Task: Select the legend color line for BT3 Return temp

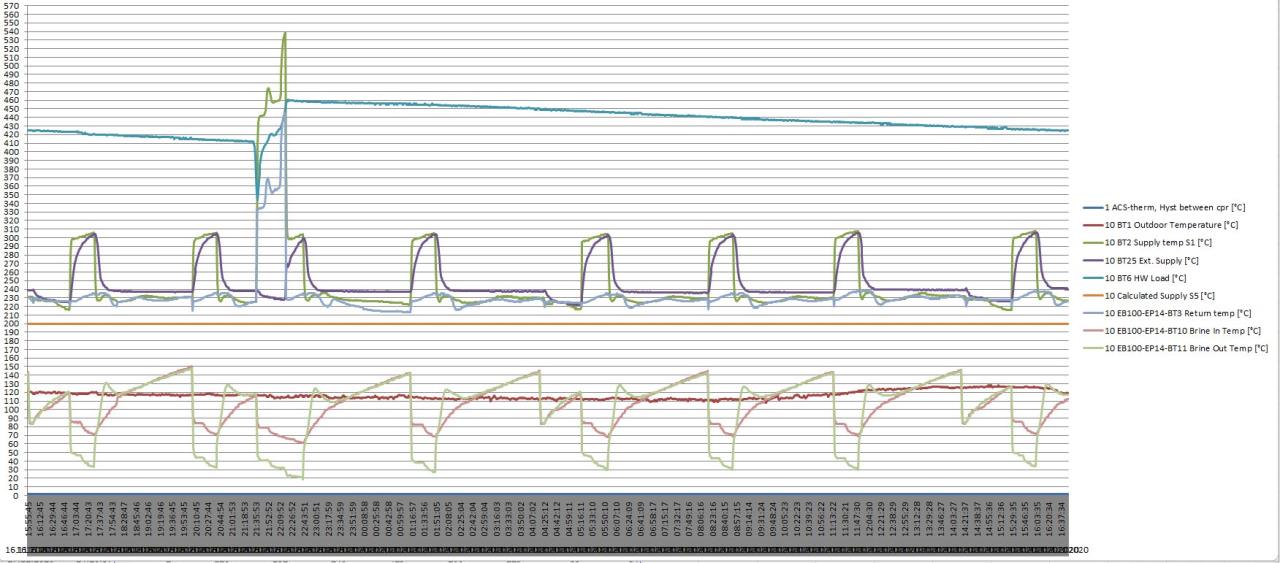Action: pyautogui.click(x=1094, y=313)
